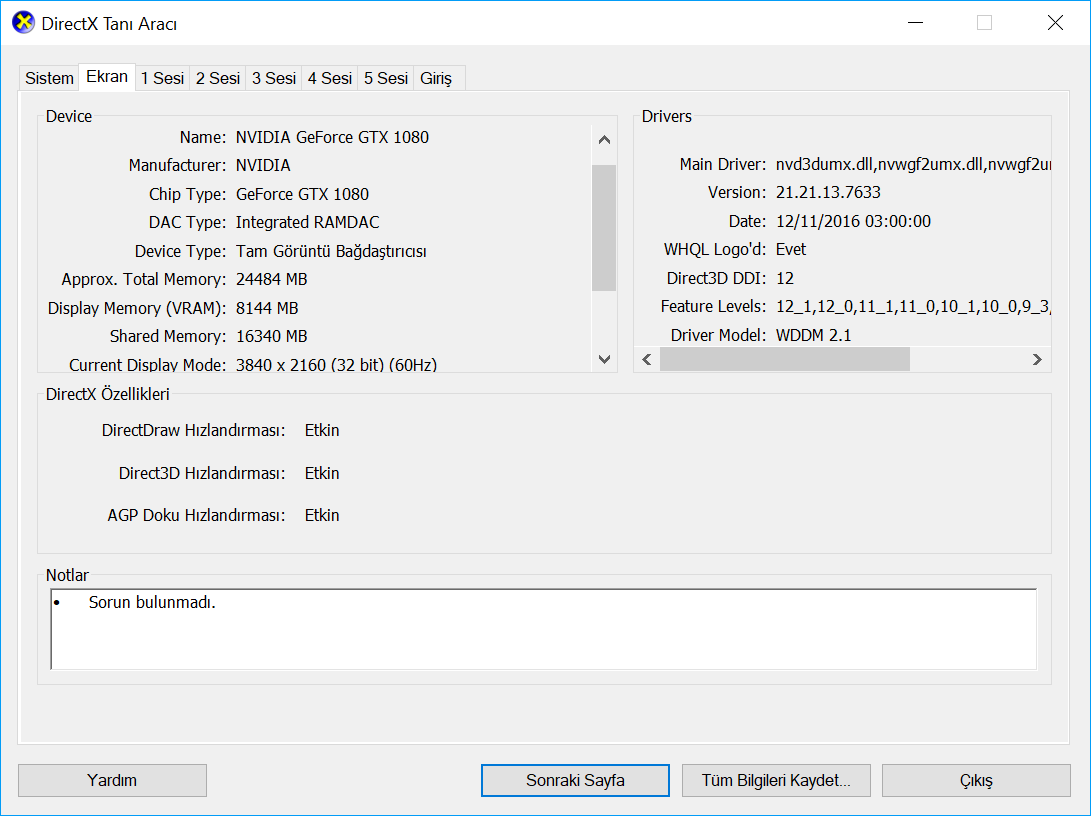Click the driver version 21.21.13.7633

(828, 193)
